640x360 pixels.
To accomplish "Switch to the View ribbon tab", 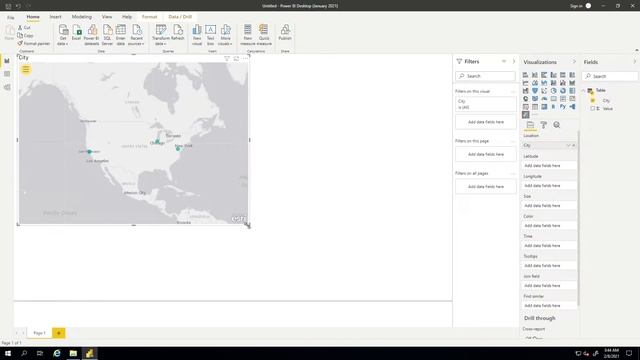I will [x=107, y=17].
